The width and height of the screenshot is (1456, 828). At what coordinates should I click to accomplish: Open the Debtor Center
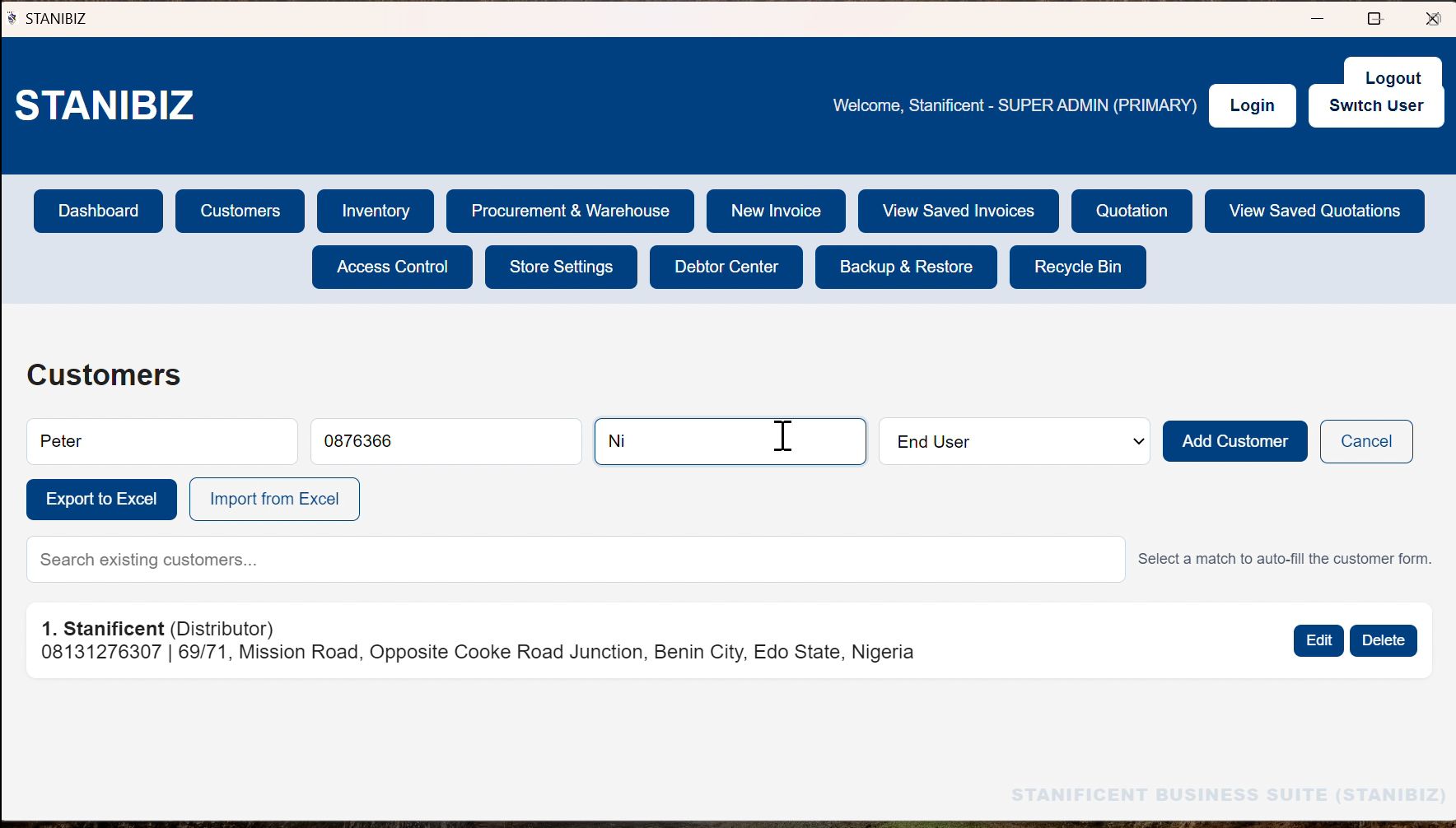[726, 267]
